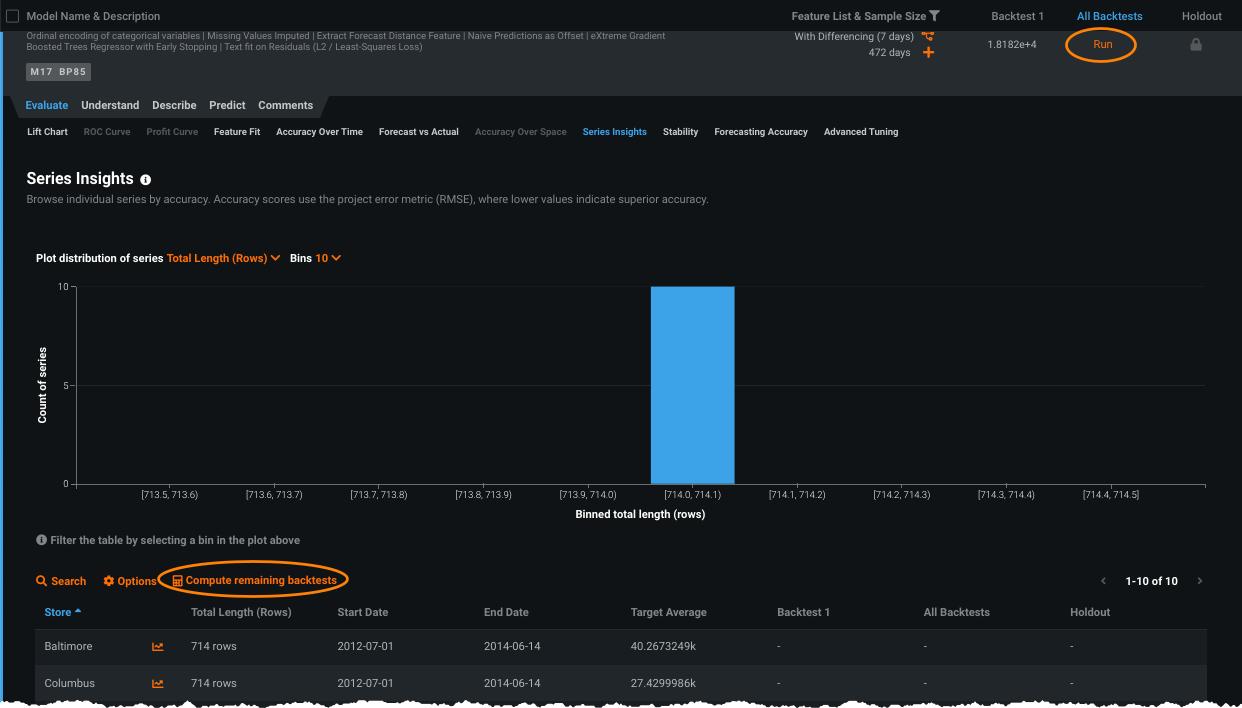Go to next page of series table
Viewport: 1242px width, 708px height.
[1200, 581]
